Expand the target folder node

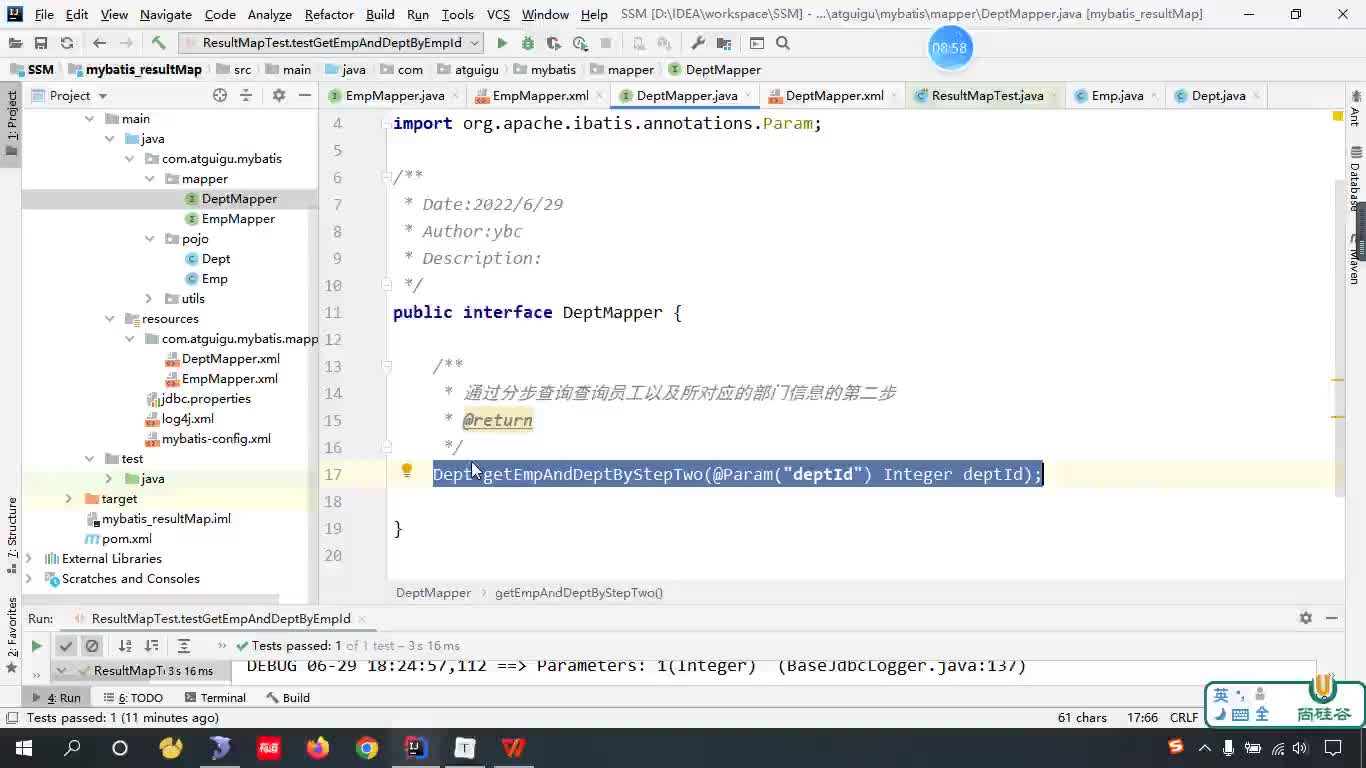click(x=69, y=499)
